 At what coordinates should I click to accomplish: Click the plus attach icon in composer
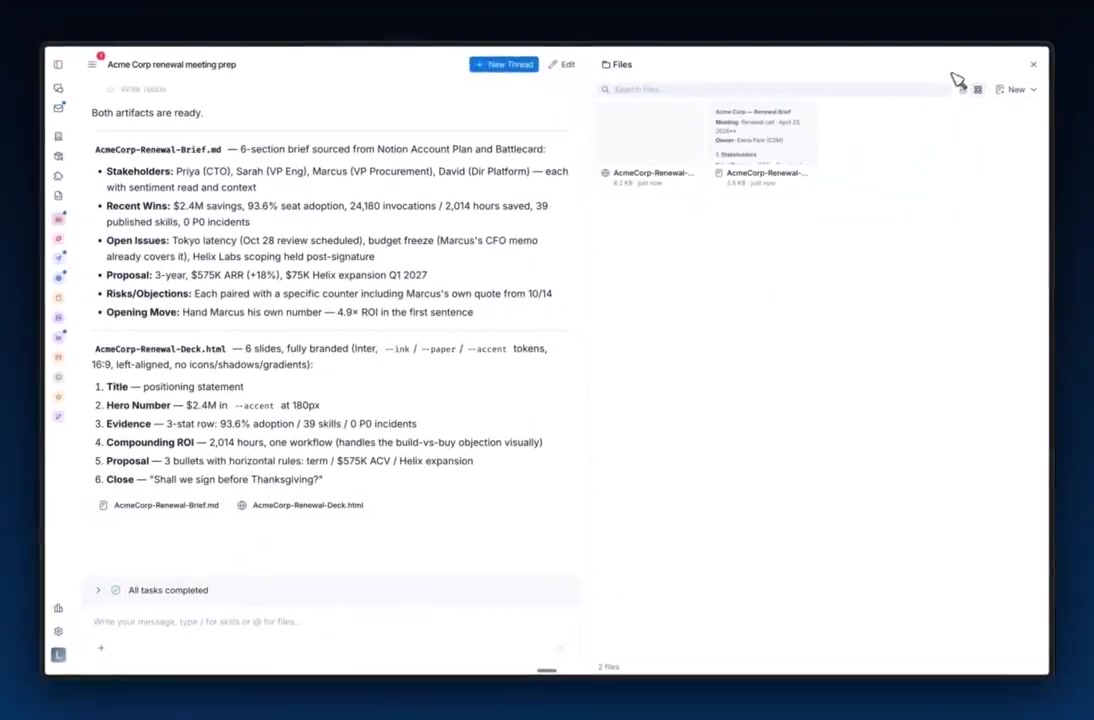[101, 648]
